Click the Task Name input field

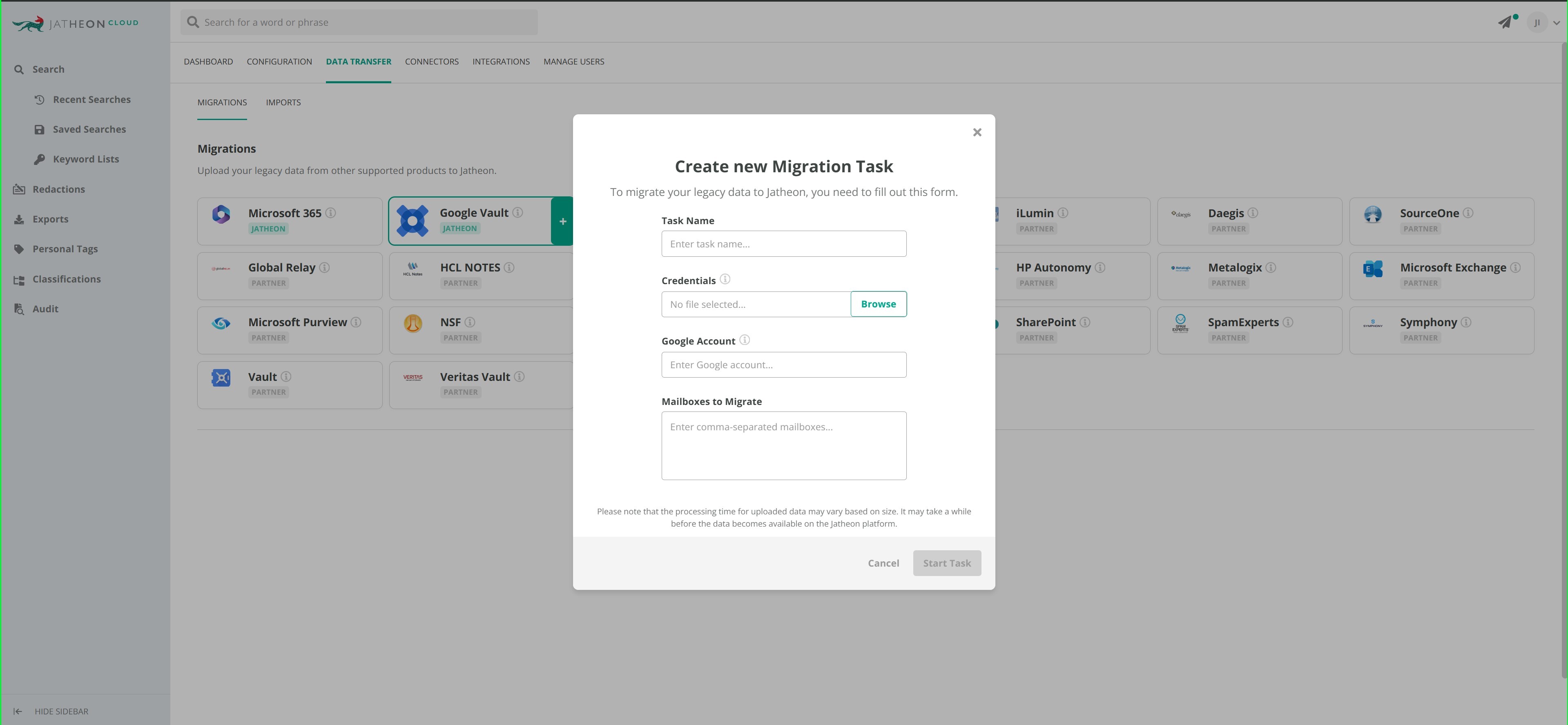pyautogui.click(x=784, y=244)
